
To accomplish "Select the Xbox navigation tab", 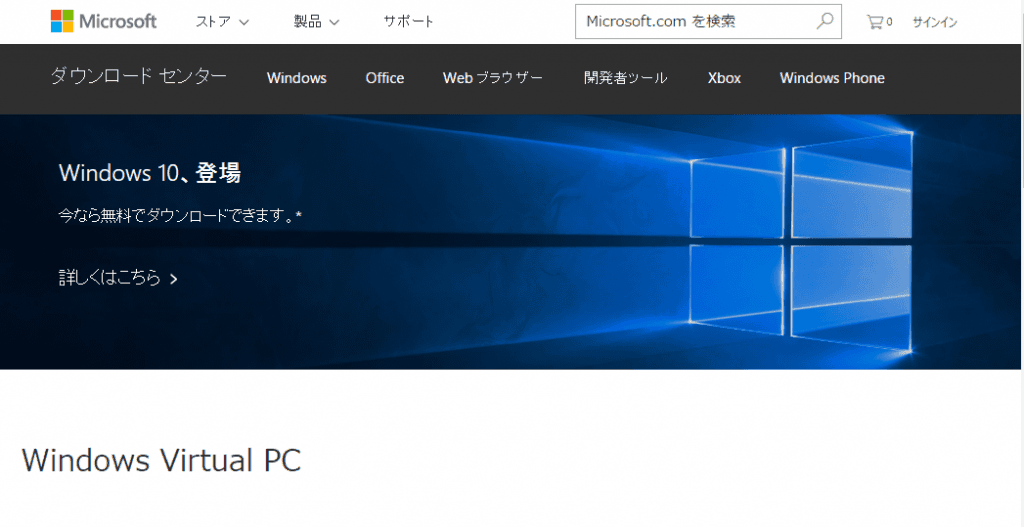I will [724, 78].
